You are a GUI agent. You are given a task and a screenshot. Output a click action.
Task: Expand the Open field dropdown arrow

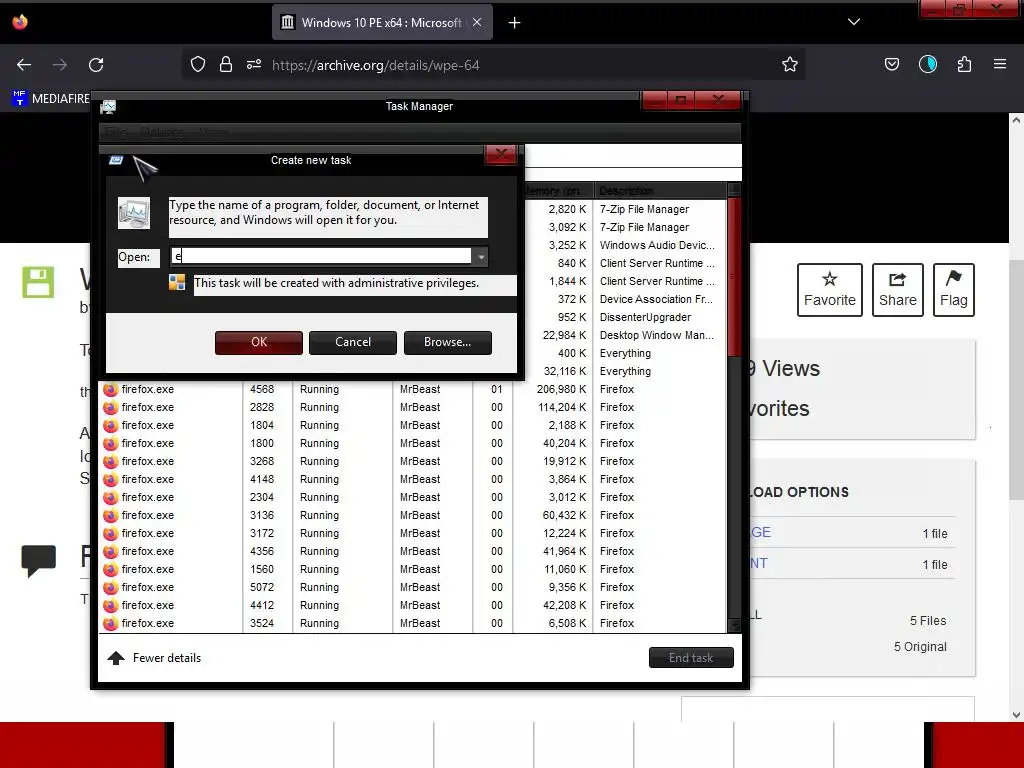tap(481, 257)
